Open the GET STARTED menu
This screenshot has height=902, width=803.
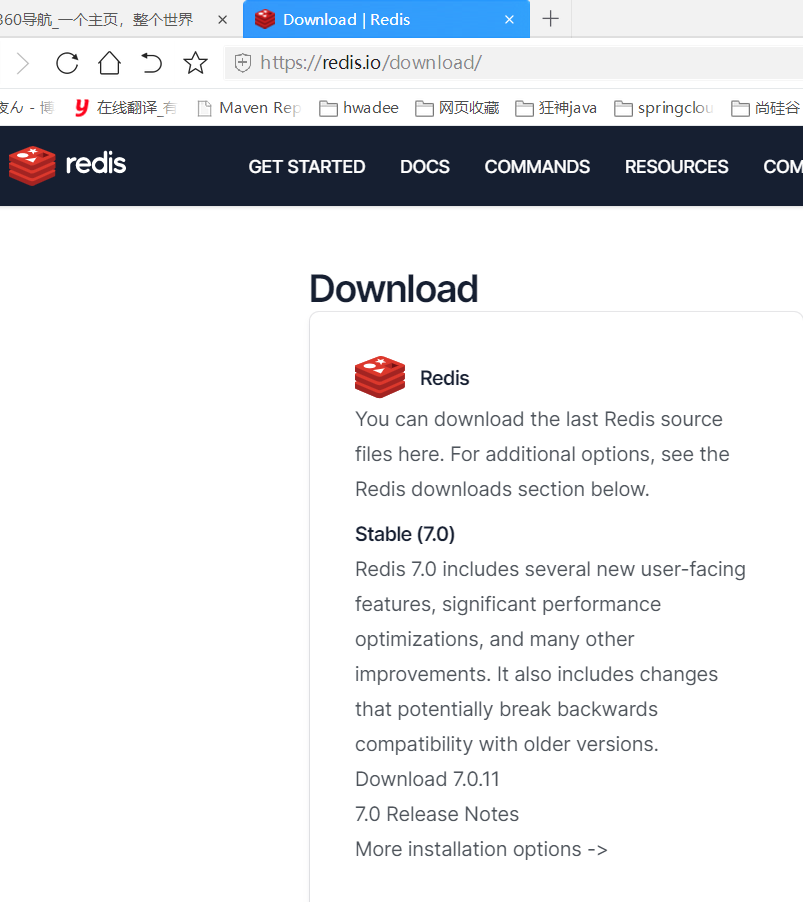[307, 167]
